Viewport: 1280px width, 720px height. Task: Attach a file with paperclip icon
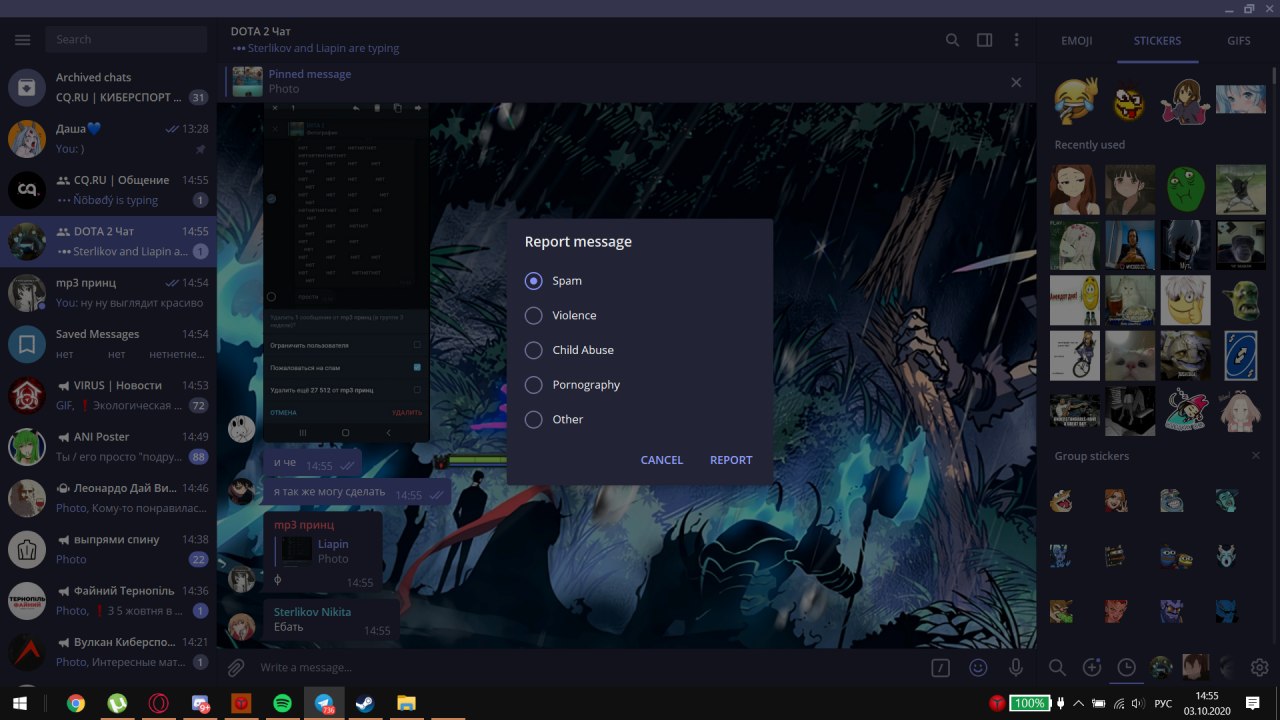(x=235, y=667)
